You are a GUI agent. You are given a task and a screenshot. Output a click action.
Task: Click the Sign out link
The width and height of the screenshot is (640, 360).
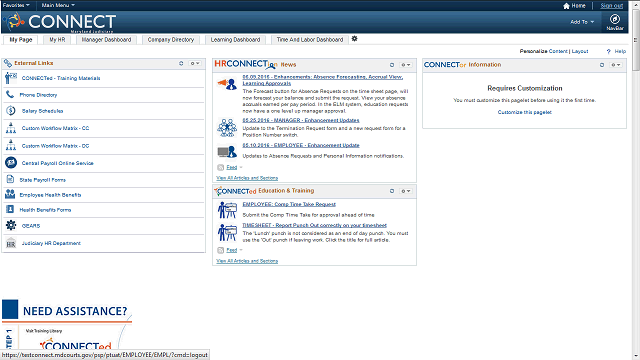611,6
